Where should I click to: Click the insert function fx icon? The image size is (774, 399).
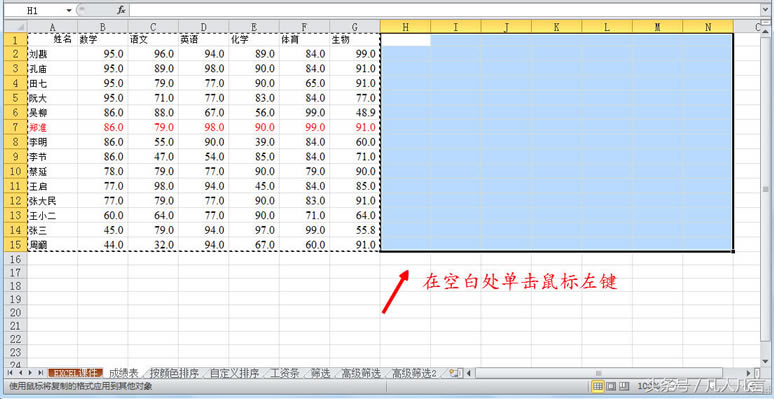point(121,10)
